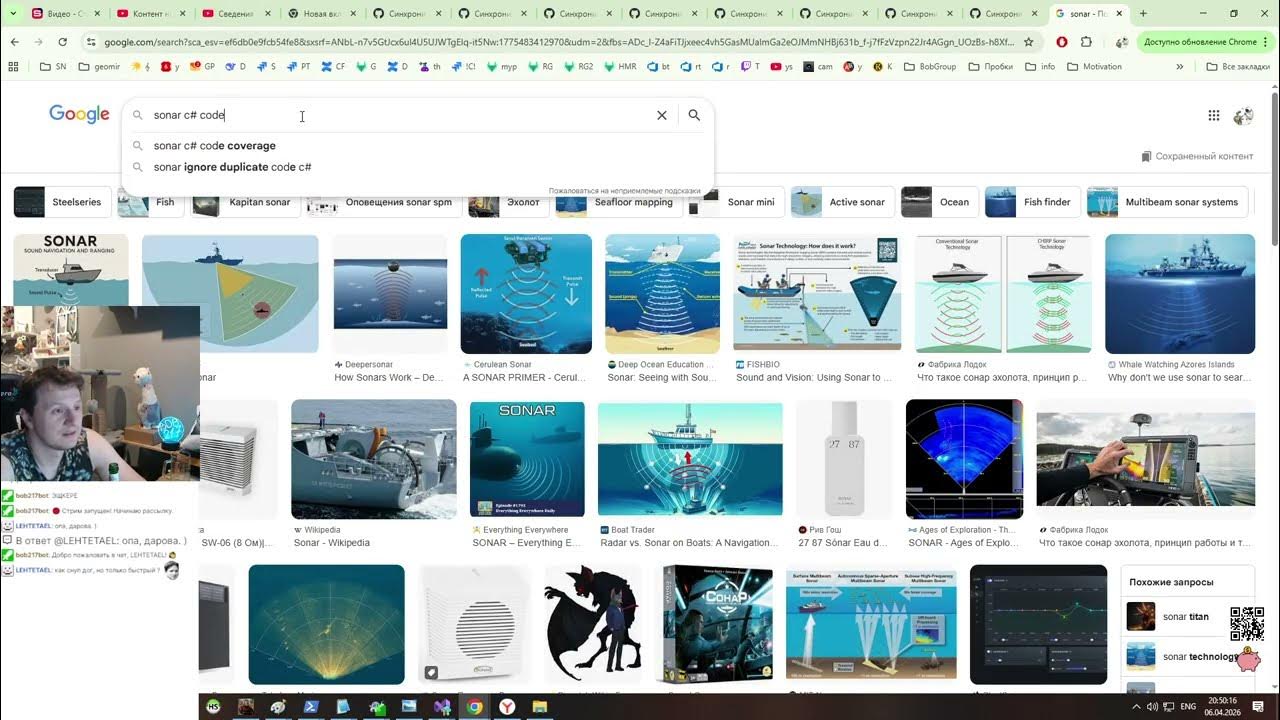Image resolution: width=1280 pixels, height=720 pixels.
Task: Filter images by the Эхолот chip
Action: [x=507, y=202]
